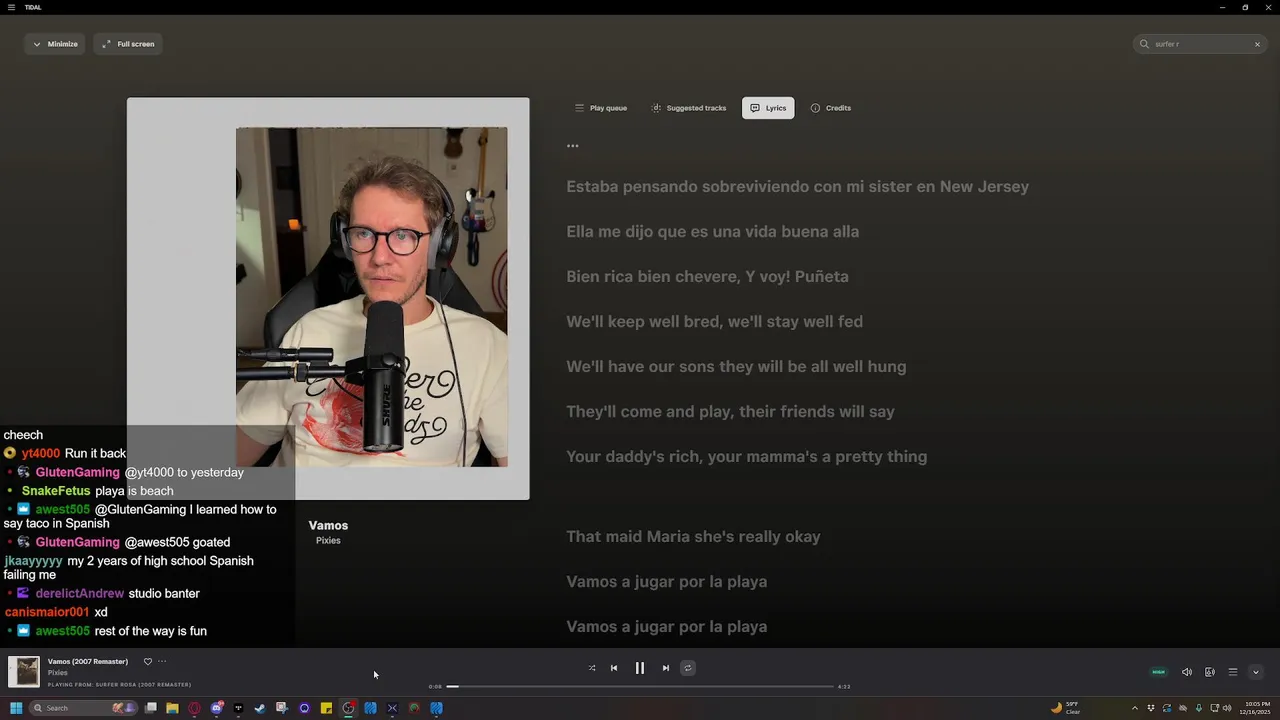Open OBS Studio from taskbar
The image size is (1280, 720).
(348, 708)
